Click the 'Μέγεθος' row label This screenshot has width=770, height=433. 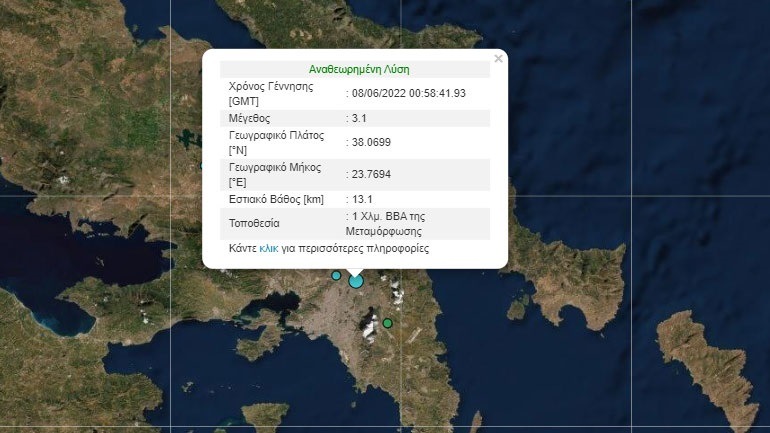click(x=249, y=118)
